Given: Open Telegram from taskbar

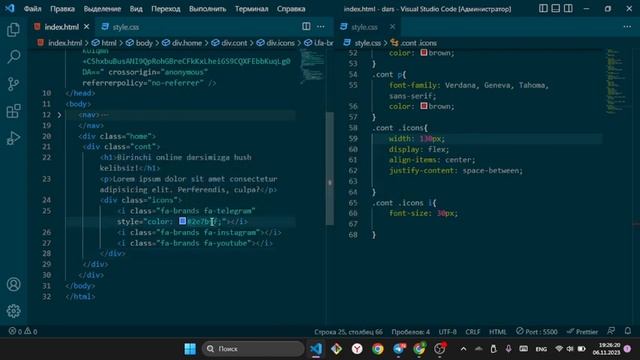Looking at the screenshot, I should pos(399,349).
